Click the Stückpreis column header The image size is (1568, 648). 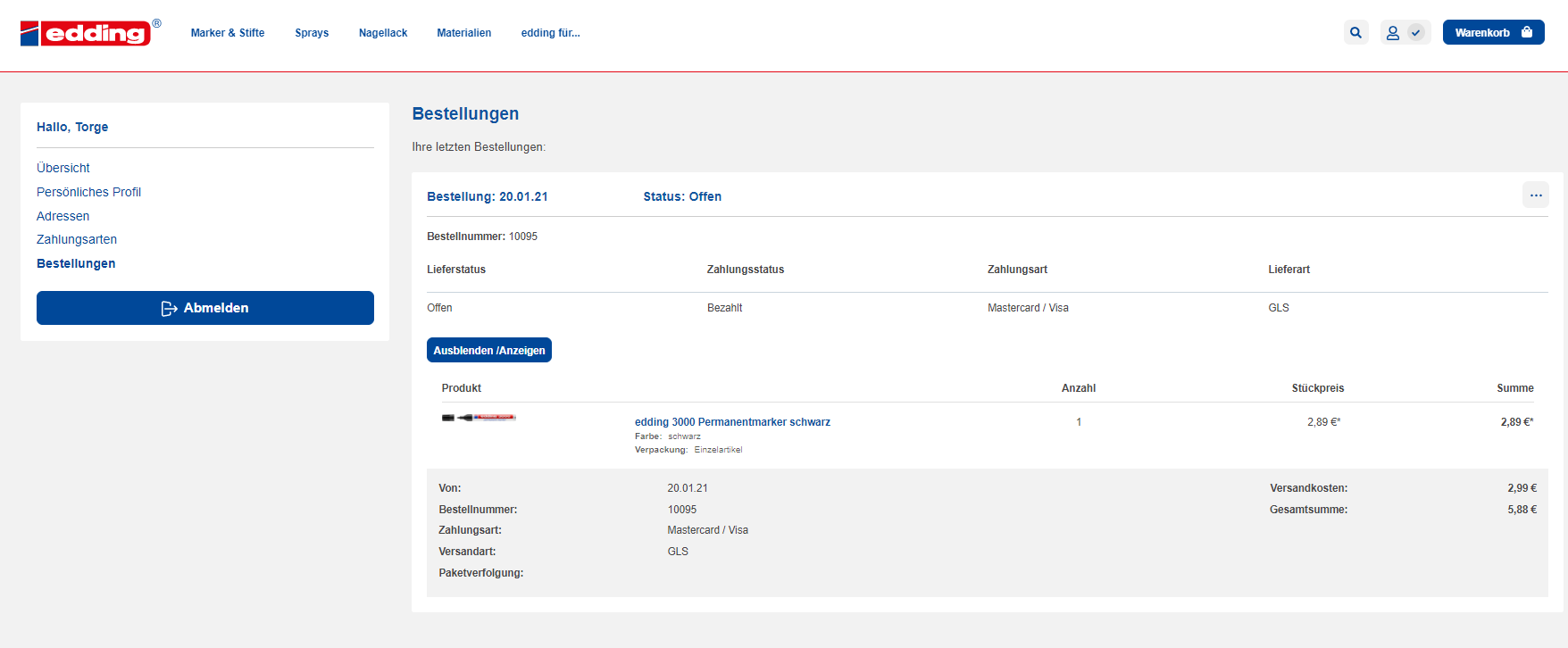(1317, 388)
